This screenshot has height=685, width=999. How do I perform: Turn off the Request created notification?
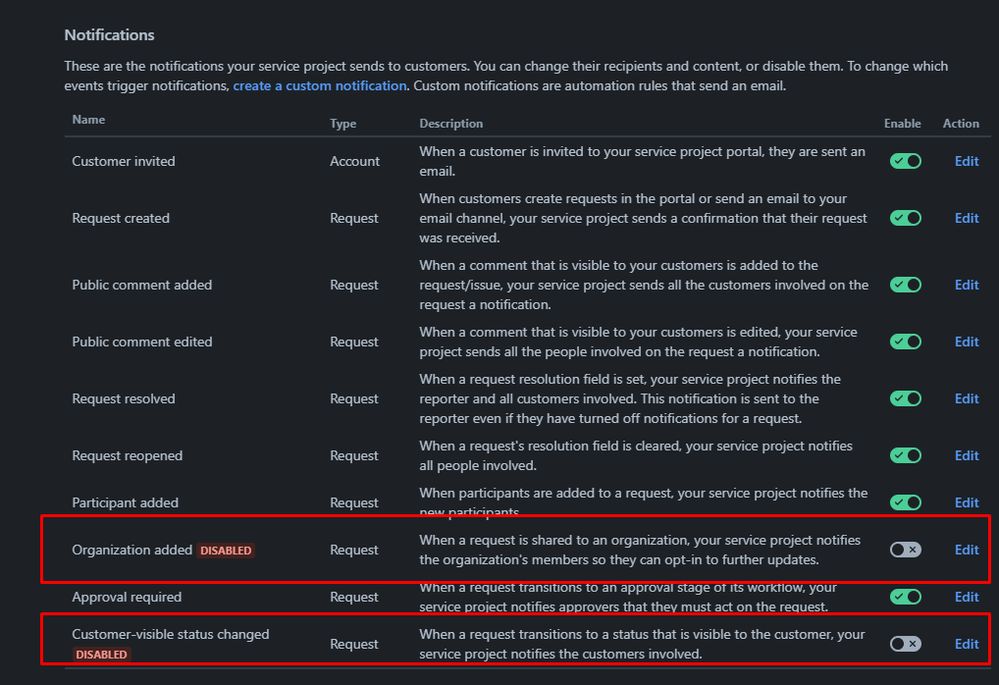click(x=904, y=217)
